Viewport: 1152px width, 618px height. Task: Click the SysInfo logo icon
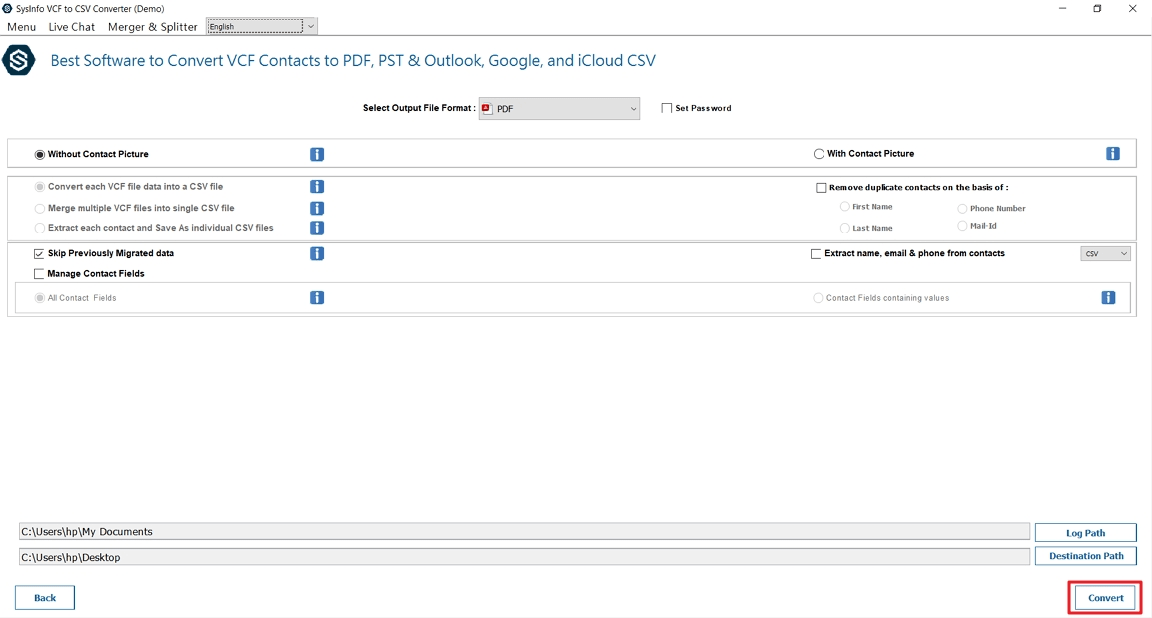(x=18, y=60)
